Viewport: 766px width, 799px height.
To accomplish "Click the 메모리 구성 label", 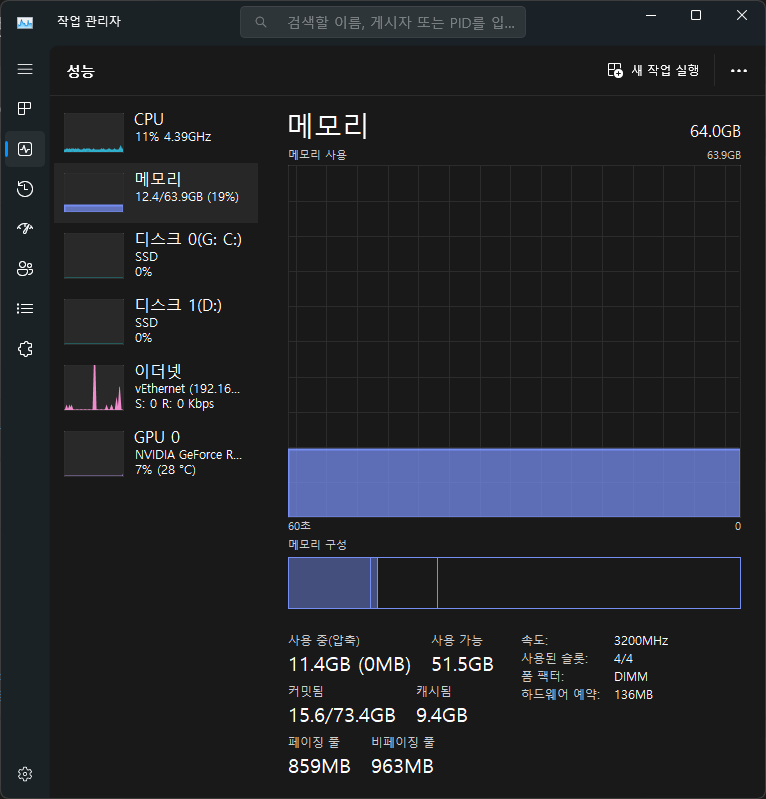I will (x=317, y=545).
